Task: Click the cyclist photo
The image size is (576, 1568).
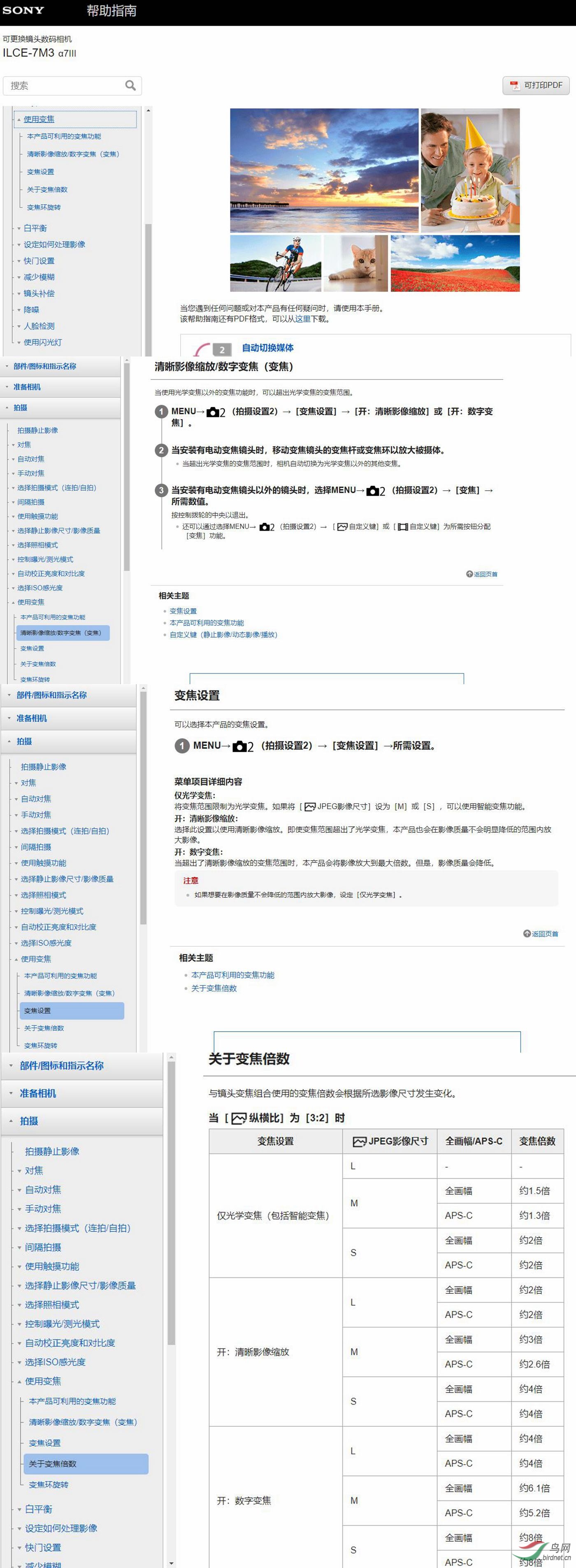Action: pyautogui.click(x=276, y=263)
